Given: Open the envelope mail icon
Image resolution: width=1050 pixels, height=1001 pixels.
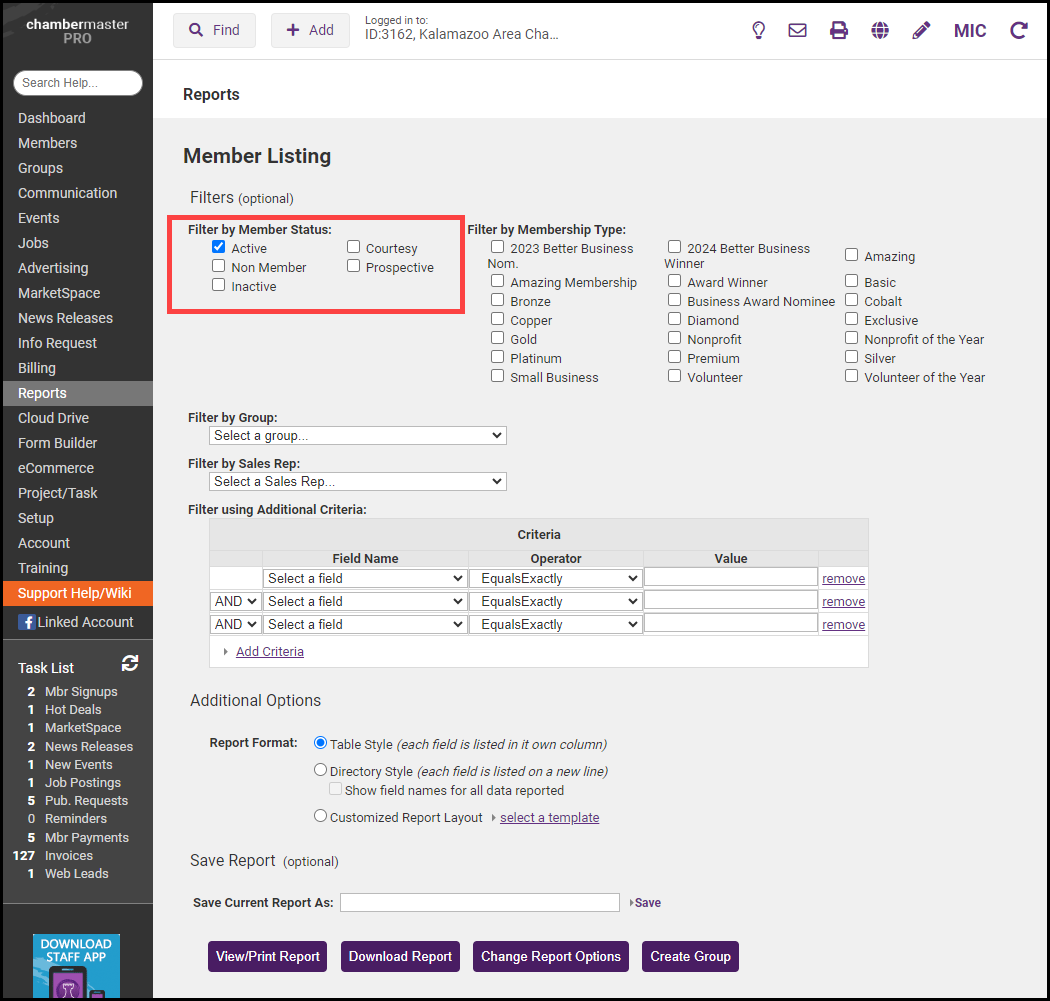Looking at the screenshot, I should pyautogui.click(x=797, y=30).
